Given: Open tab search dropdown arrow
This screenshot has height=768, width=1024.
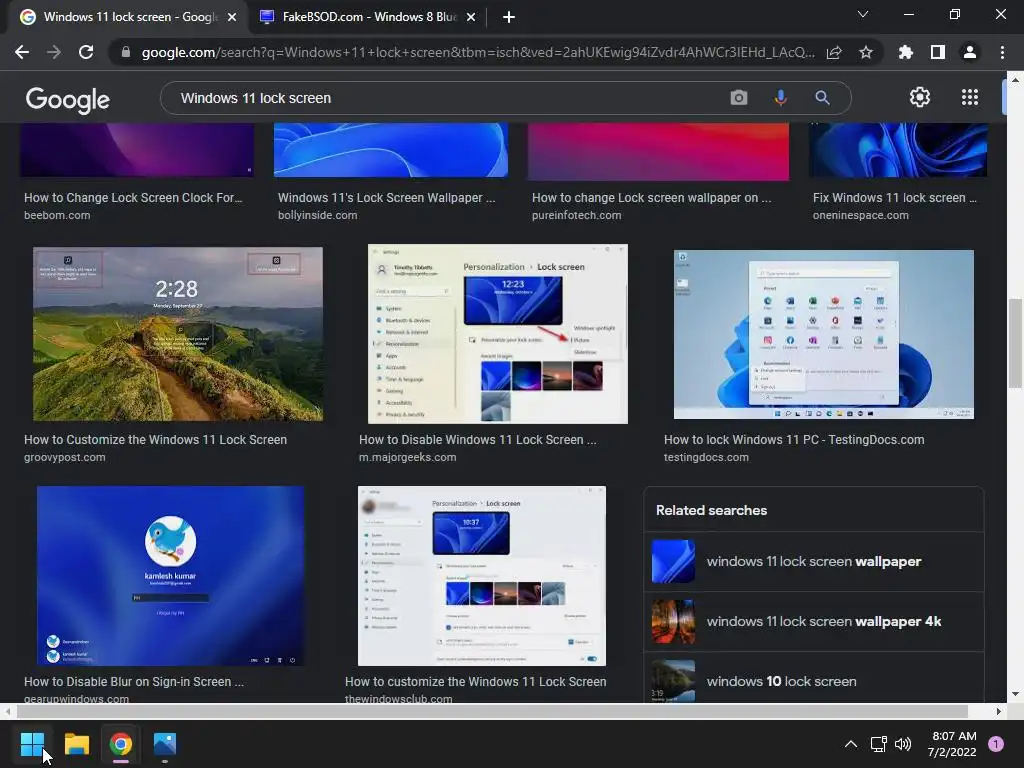Looking at the screenshot, I should (x=863, y=14).
